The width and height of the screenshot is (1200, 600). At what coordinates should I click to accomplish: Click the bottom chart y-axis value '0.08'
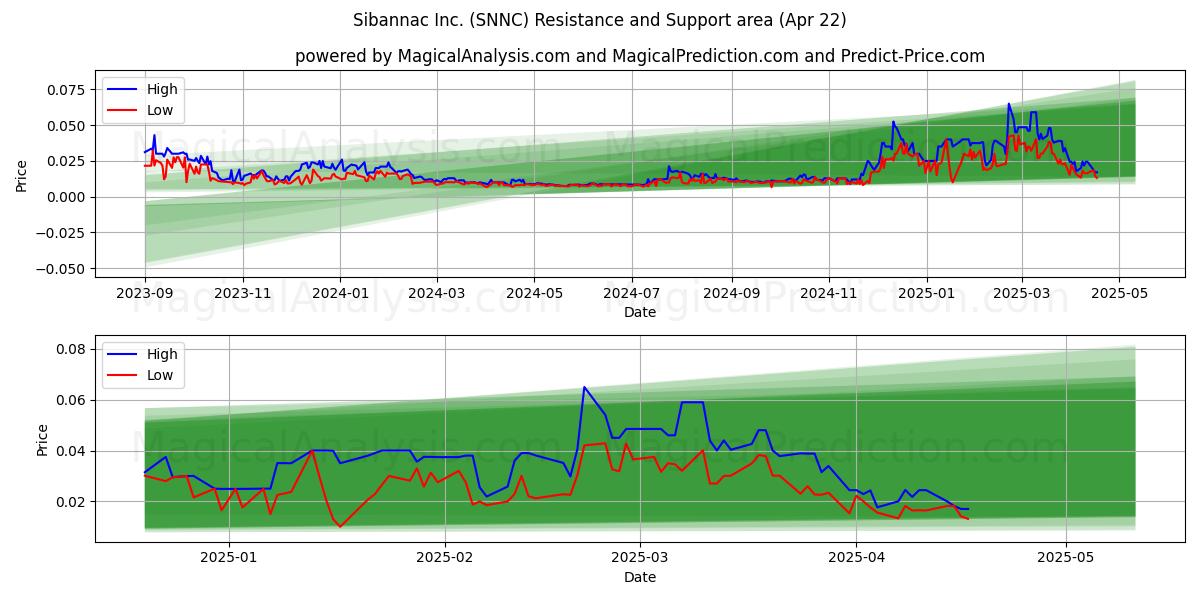click(73, 349)
